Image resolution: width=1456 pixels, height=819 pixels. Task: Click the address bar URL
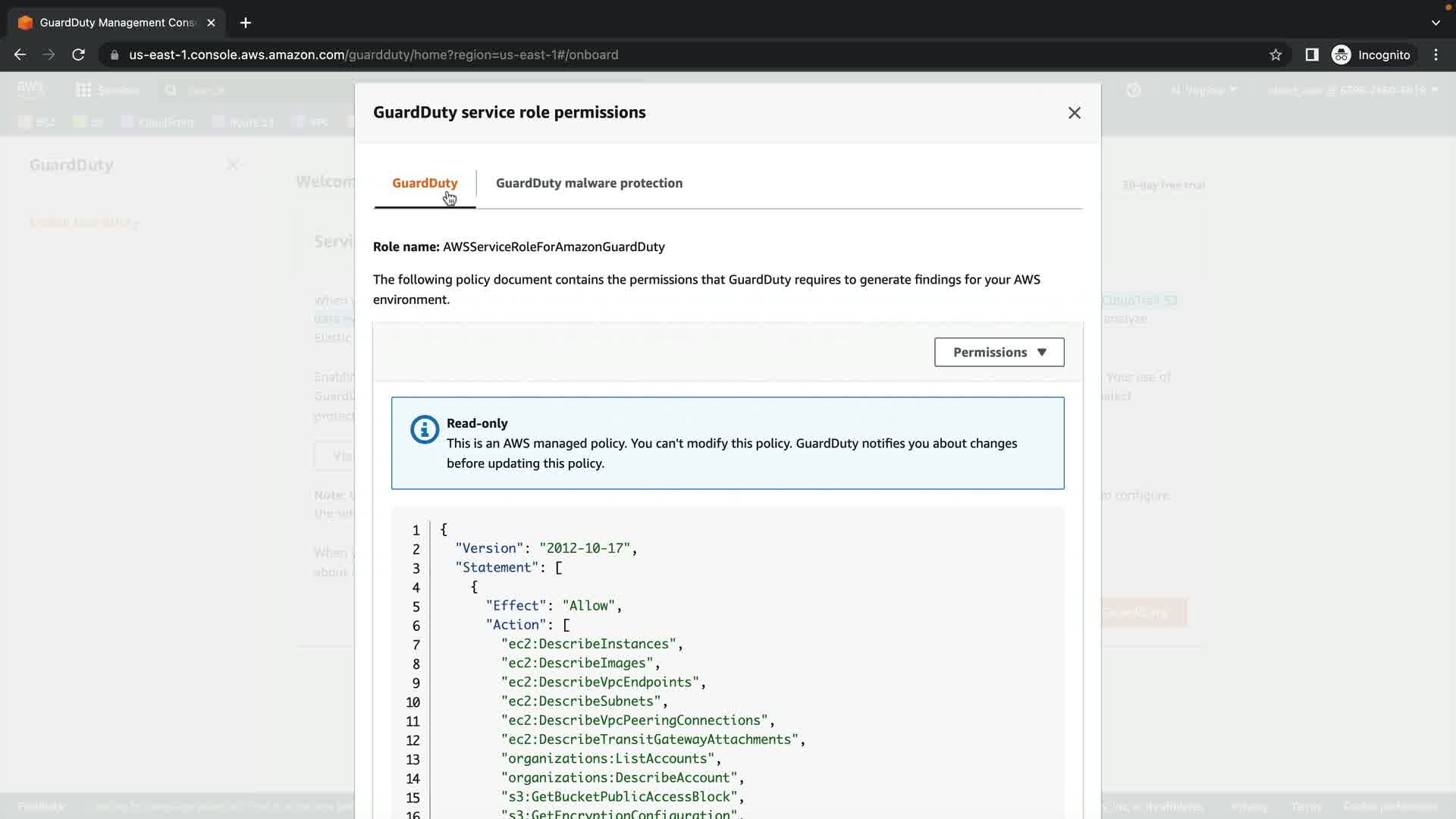click(373, 55)
